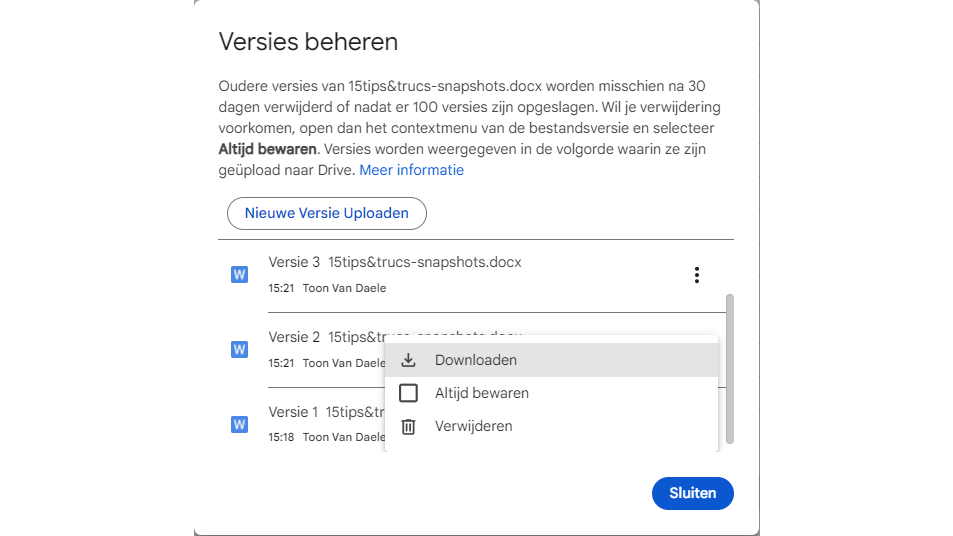Select the Versie 3 file name text
The width and height of the screenshot is (953, 536).
click(x=424, y=262)
